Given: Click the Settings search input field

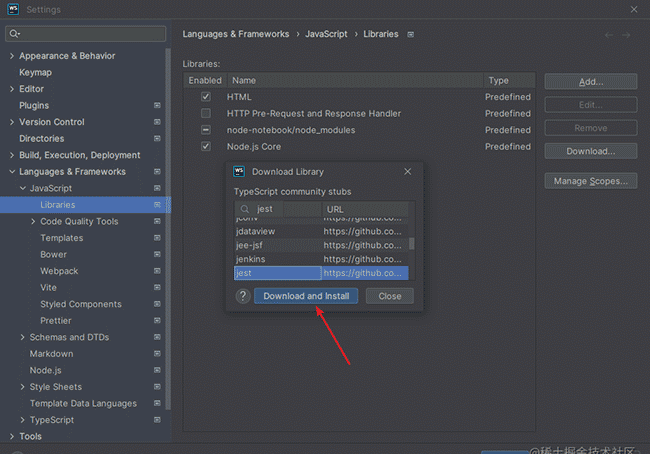Looking at the screenshot, I should pos(86,34).
